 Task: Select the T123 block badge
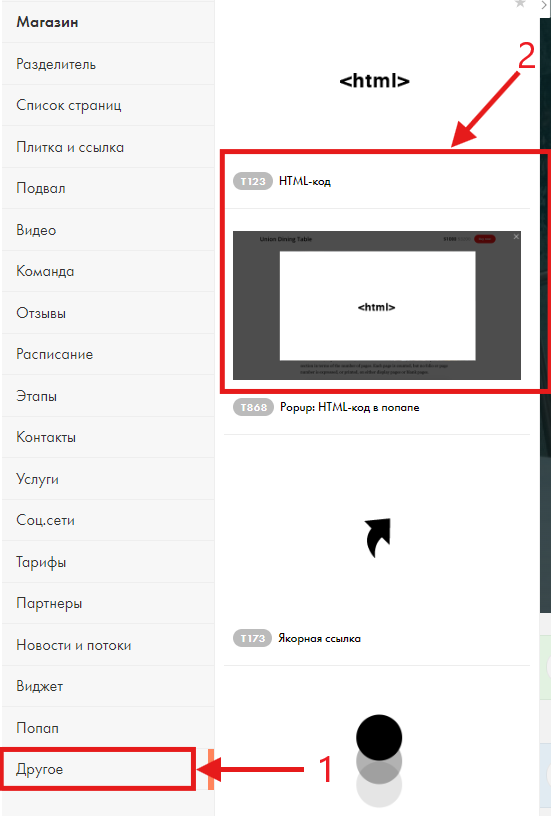253,181
